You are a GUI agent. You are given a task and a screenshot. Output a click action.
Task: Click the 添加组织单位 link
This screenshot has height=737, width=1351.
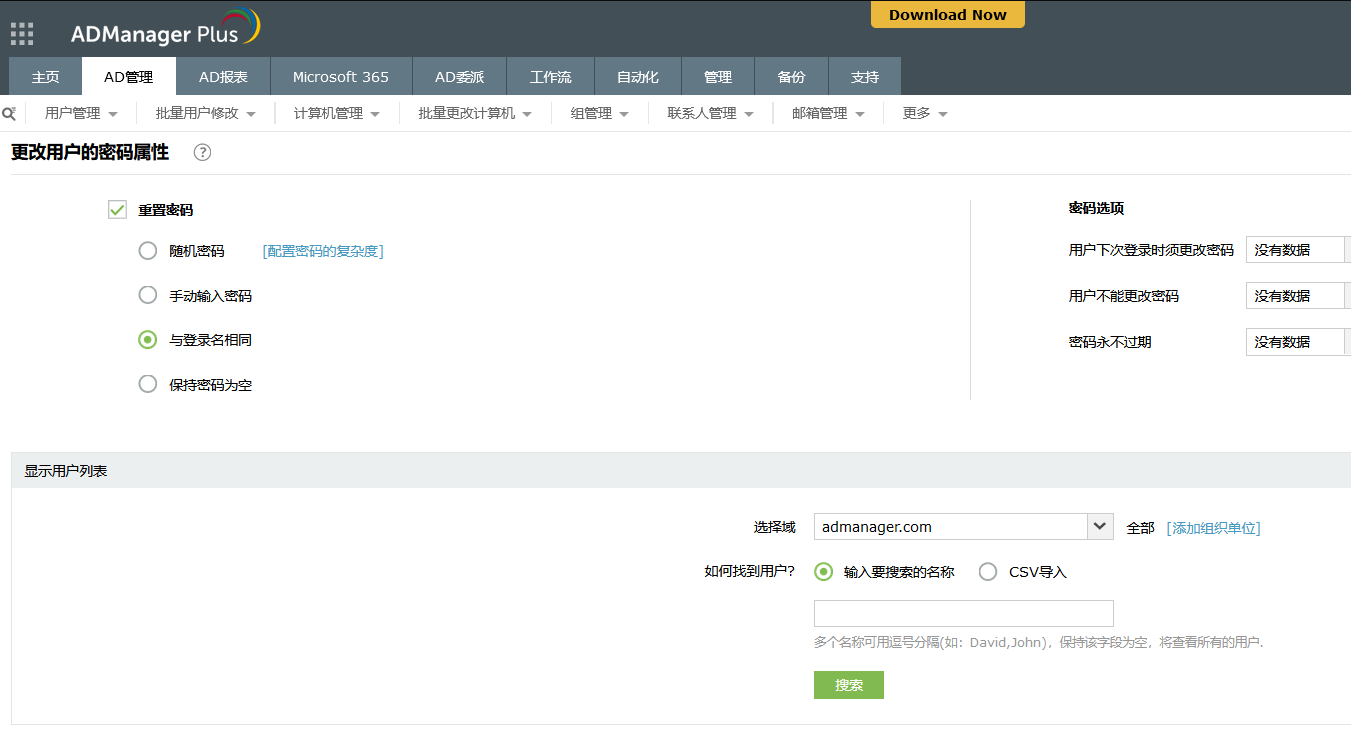[1213, 528]
